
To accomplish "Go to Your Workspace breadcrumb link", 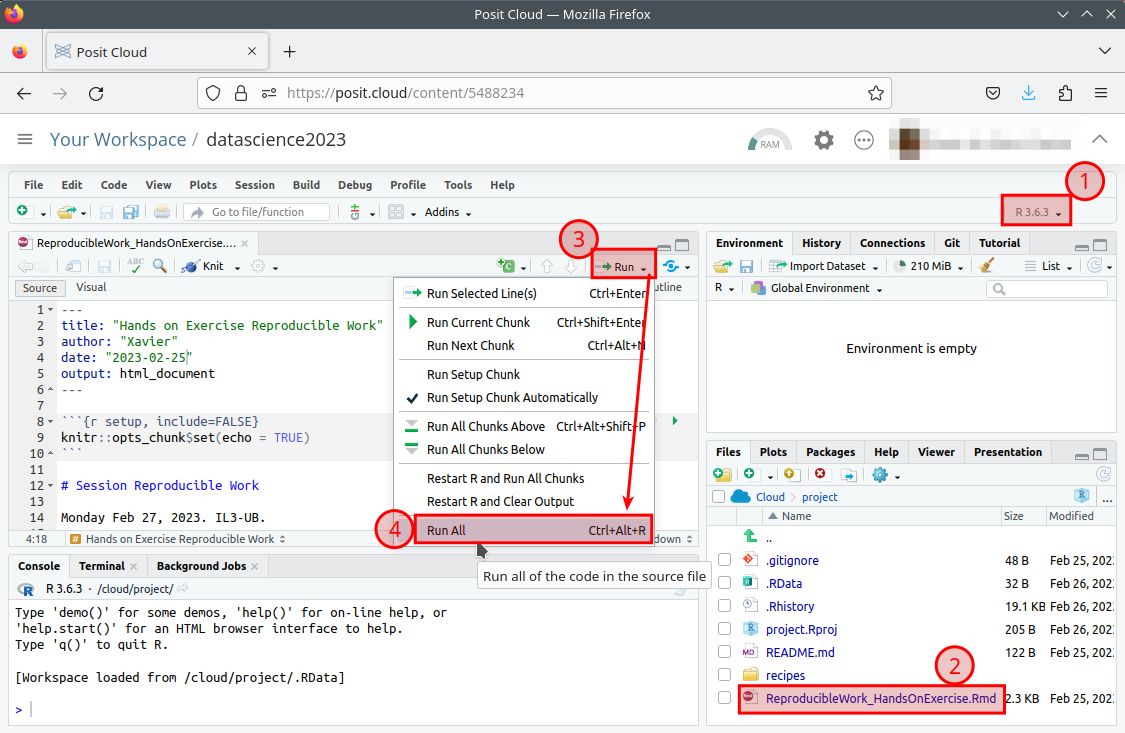I will 118,139.
